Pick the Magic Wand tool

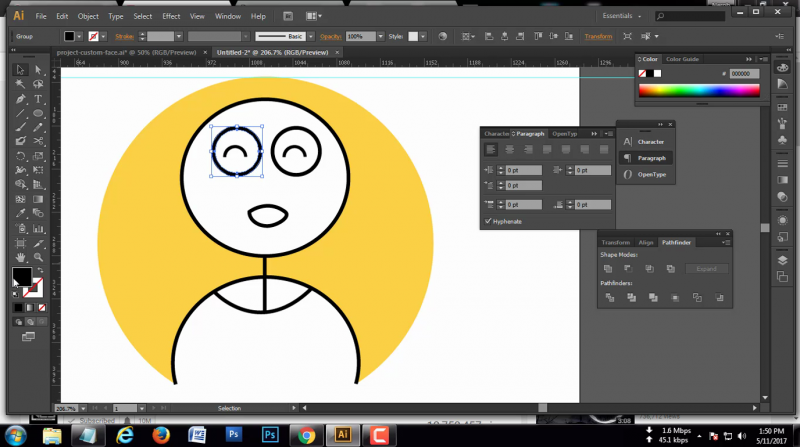coord(21,84)
